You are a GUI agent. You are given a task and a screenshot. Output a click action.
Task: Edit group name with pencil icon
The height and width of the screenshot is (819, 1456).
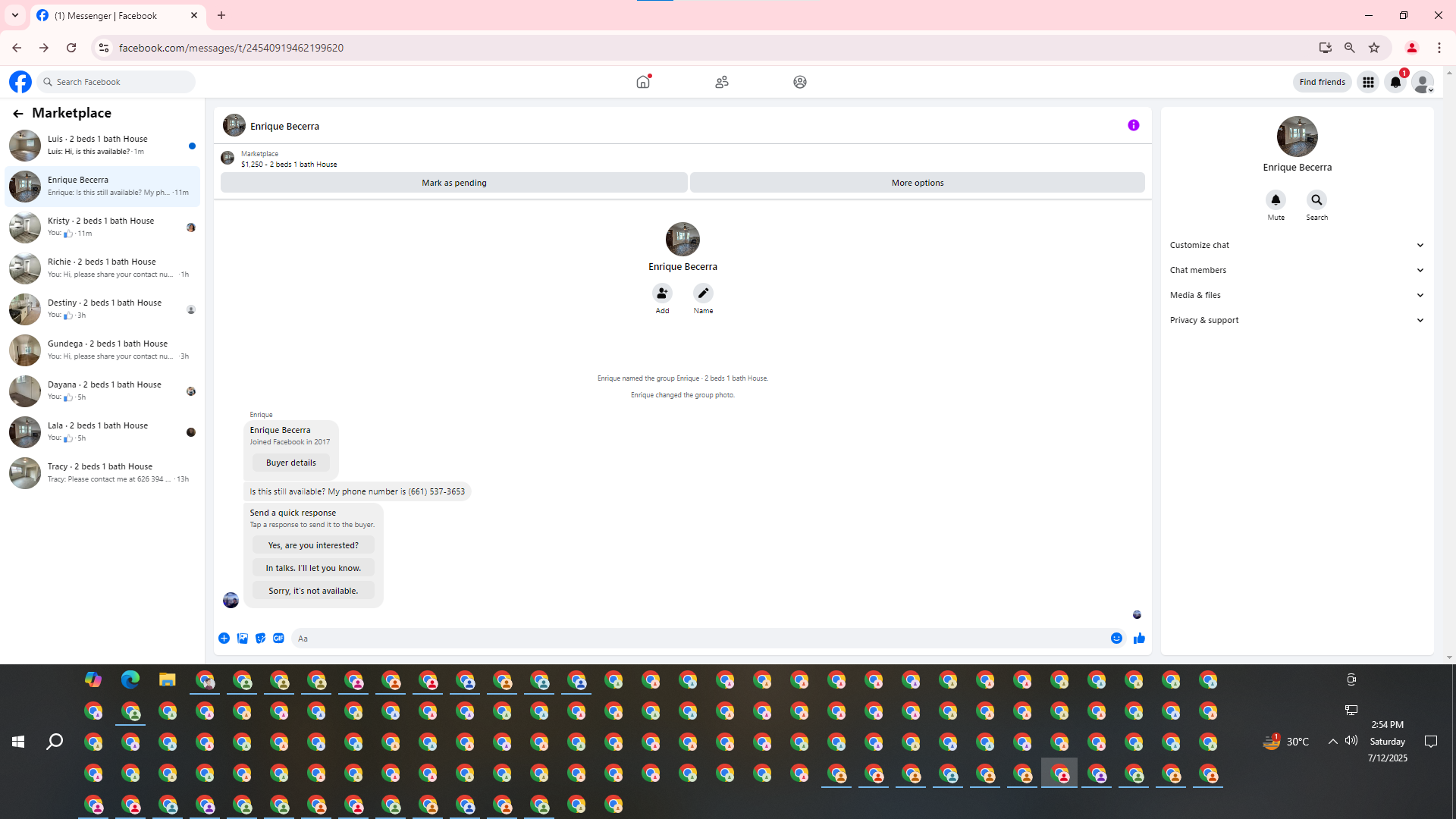coord(703,293)
